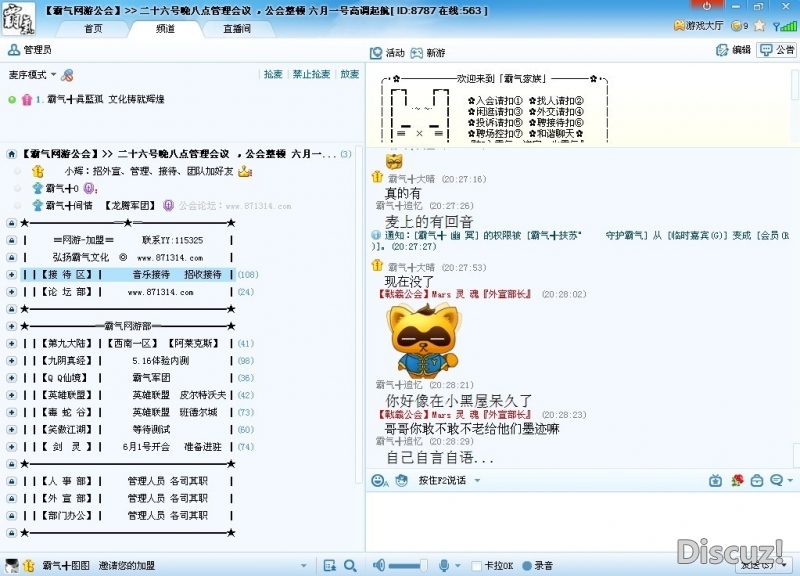
Task: Switch to the 直播间 tab
Action: pyautogui.click(x=237, y=29)
